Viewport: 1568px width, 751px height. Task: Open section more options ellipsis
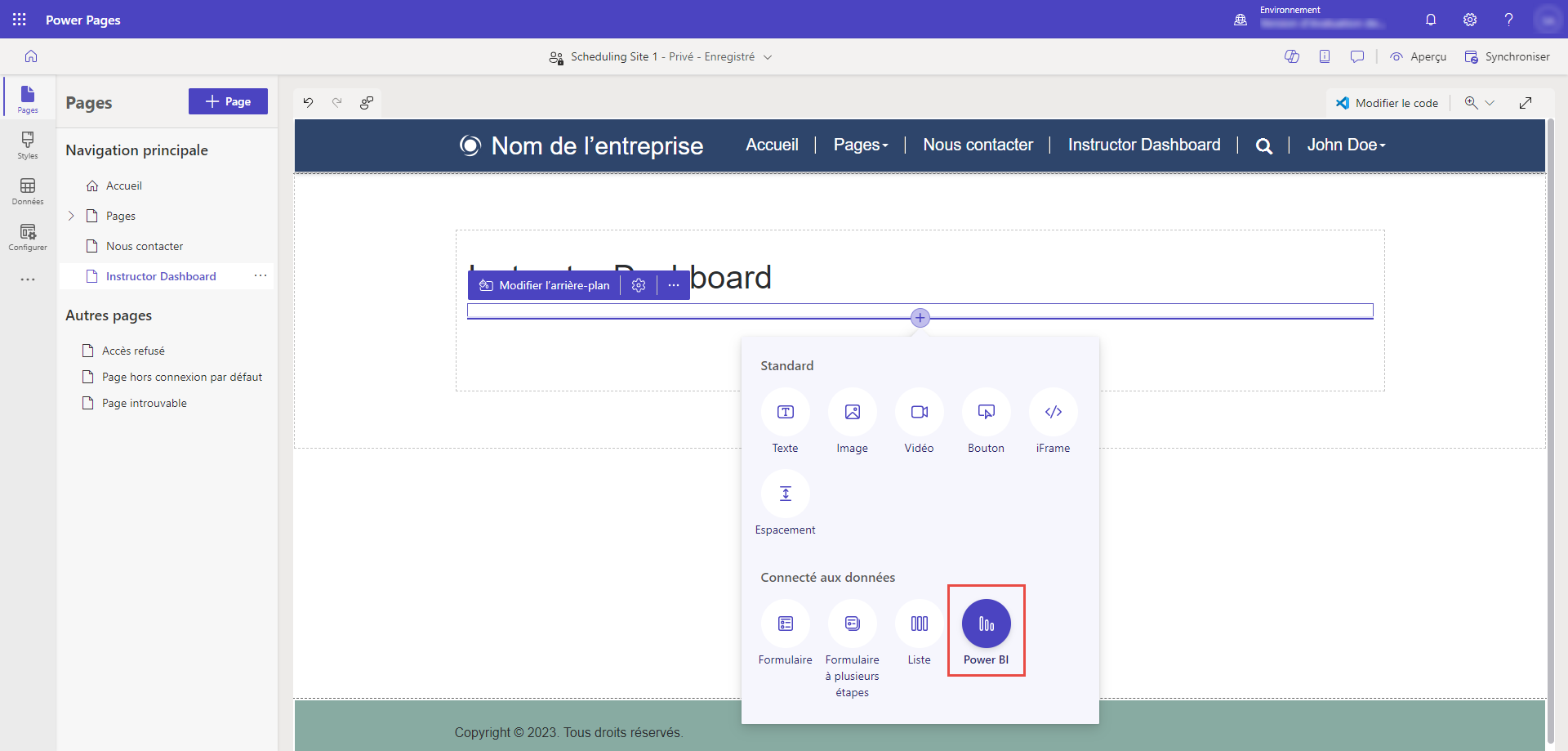point(674,285)
